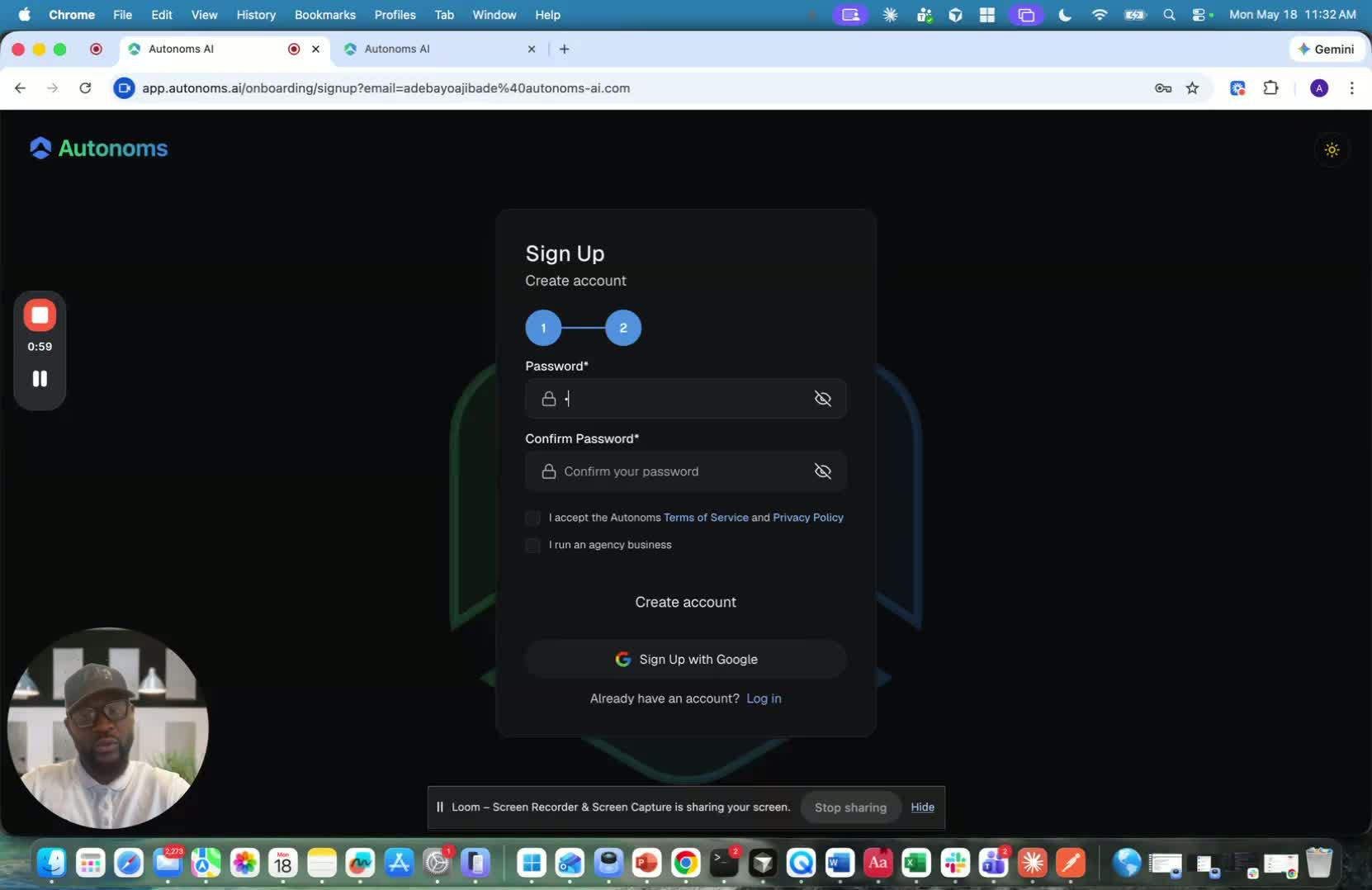Viewport: 1372px width, 890px height.
Task: Reload the current page
Action: pyautogui.click(x=85, y=88)
